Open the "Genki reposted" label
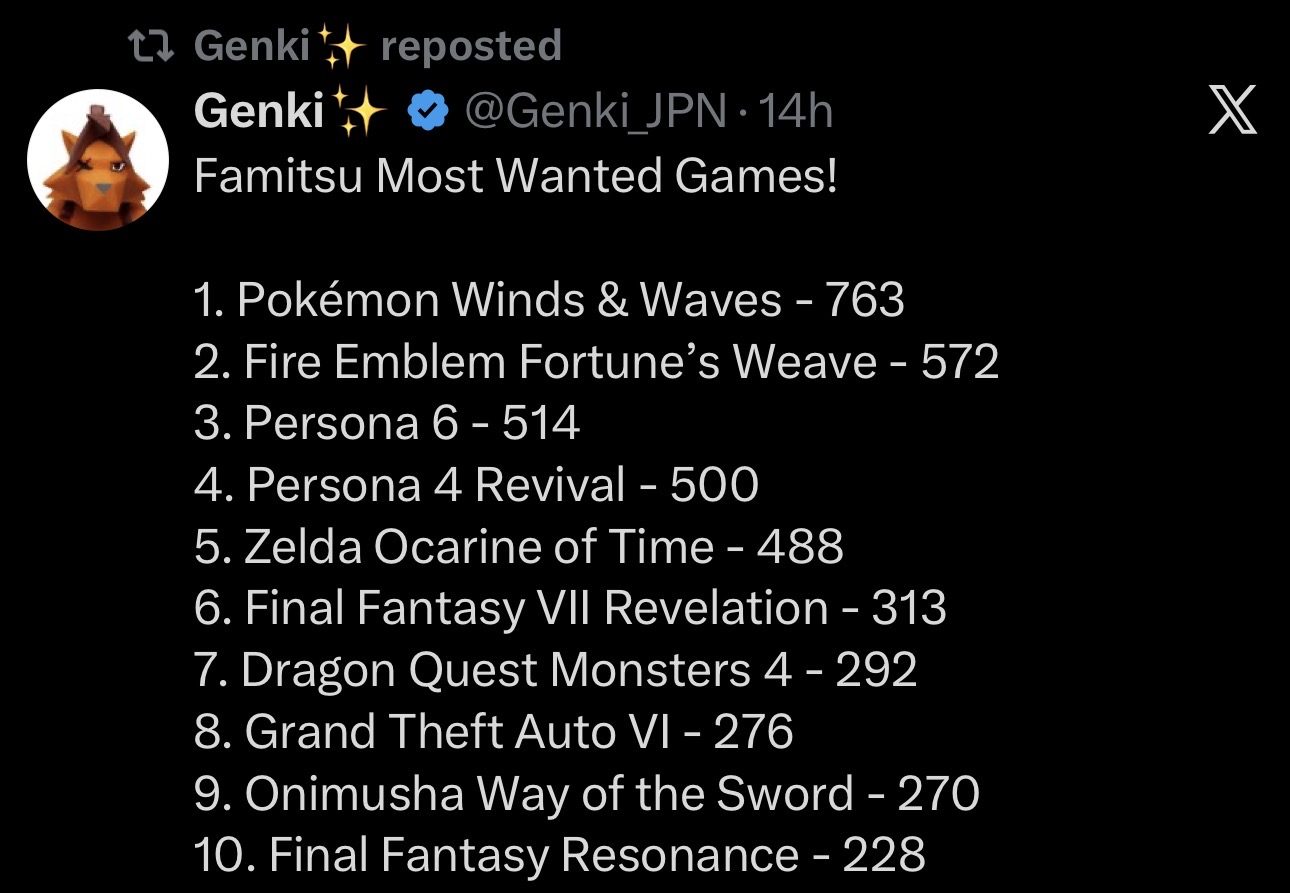The height and width of the screenshot is (893, 1290). pos(378,46)
